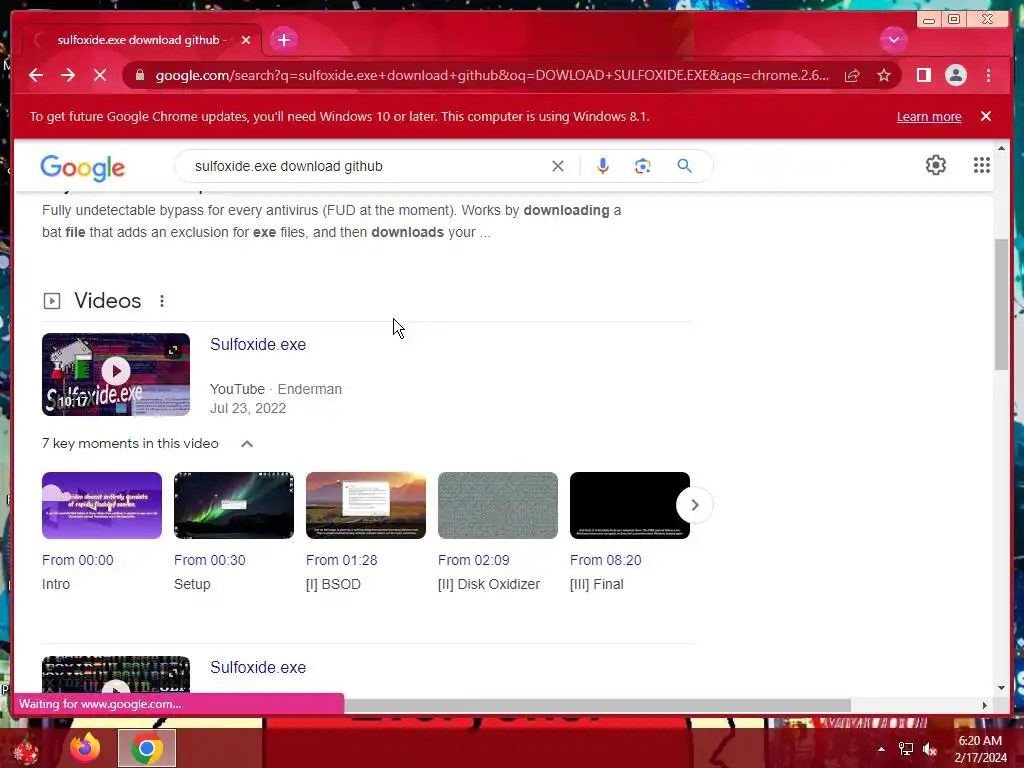Viewport: 1024px width, 768px height.
Task: View site information via the lock icon
Action: pos(139,75)
